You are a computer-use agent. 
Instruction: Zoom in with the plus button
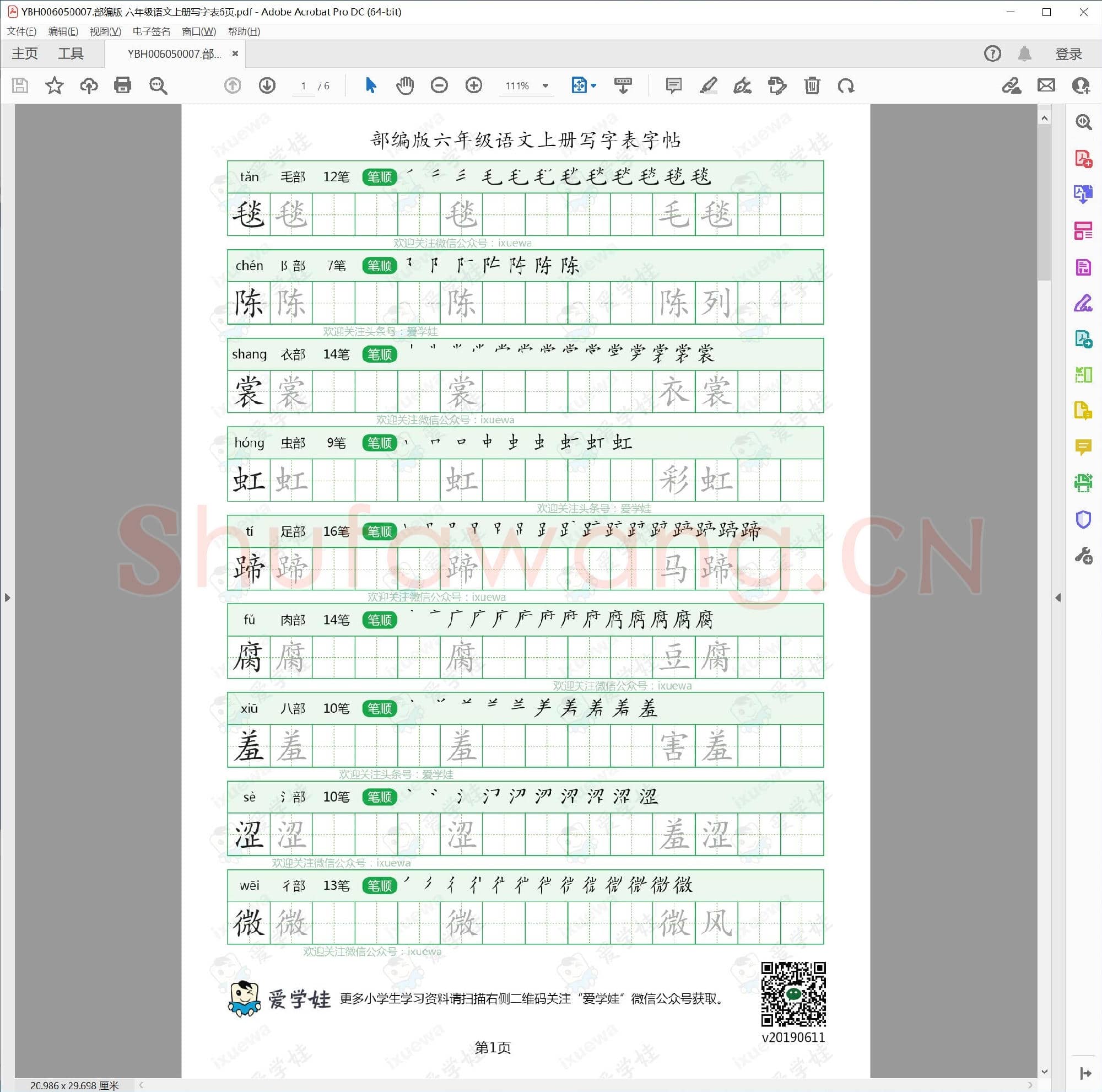point(473,85)
